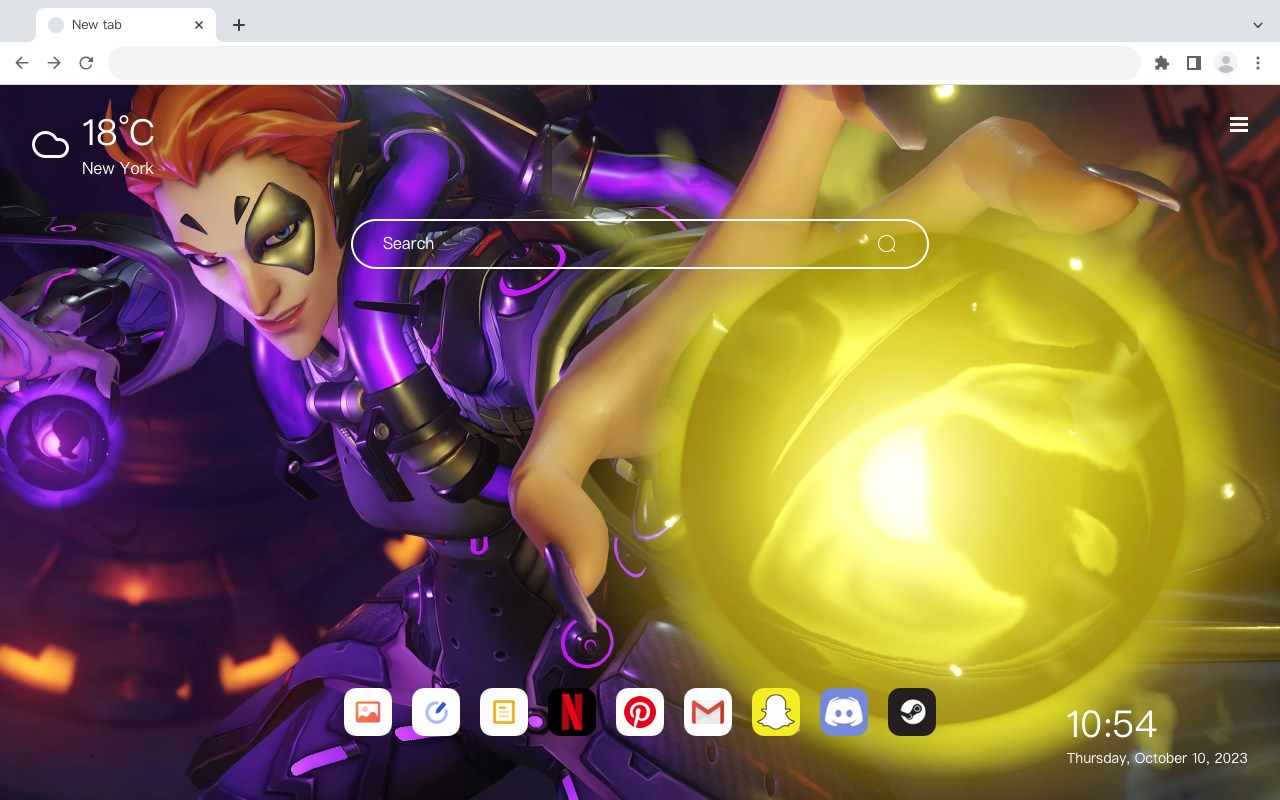
Task: Click the magnifier search icon
Action: (887, 244)
